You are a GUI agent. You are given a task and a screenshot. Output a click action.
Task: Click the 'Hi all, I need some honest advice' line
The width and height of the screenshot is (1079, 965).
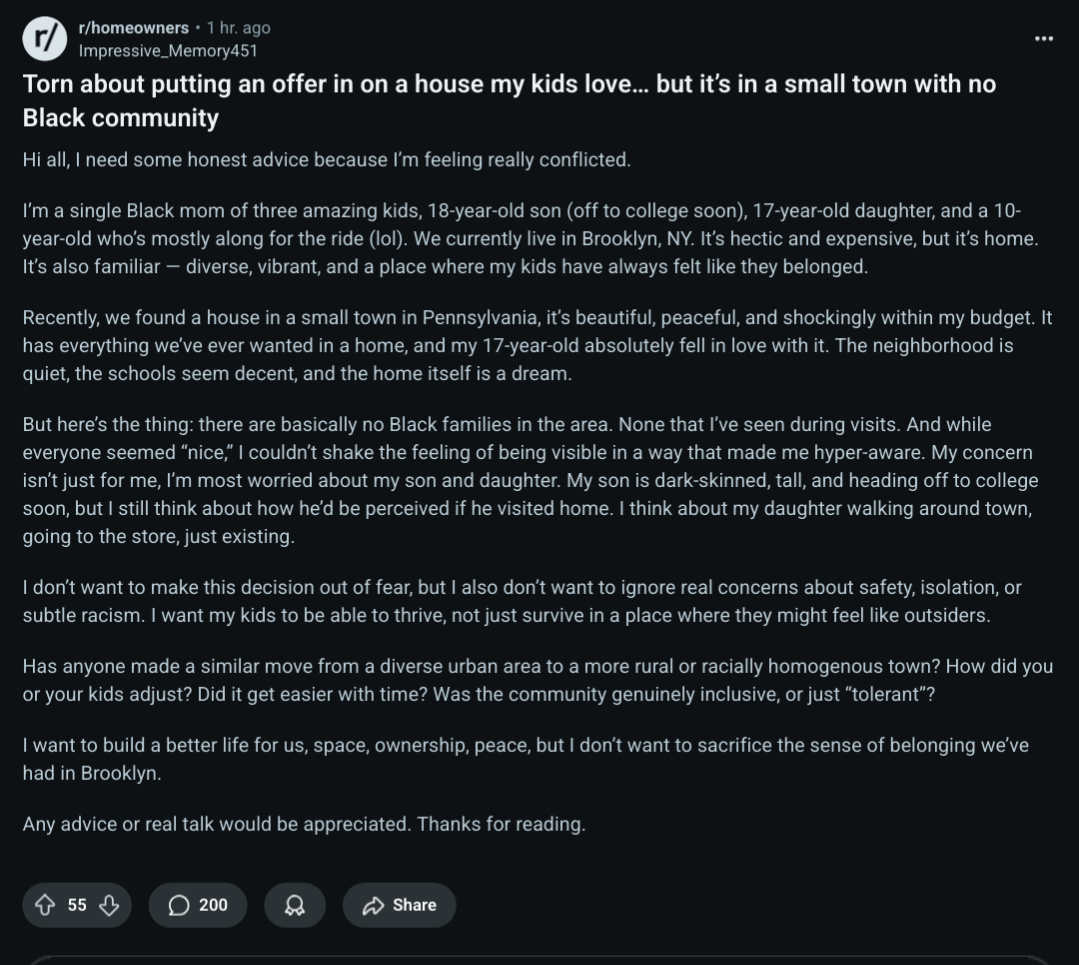[327, 160]
